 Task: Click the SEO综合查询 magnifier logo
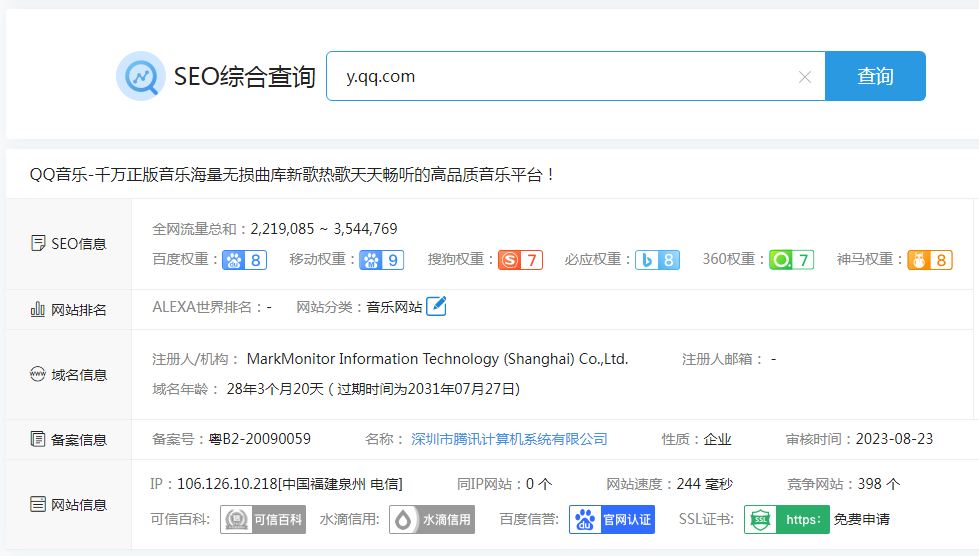pos(141,76)
